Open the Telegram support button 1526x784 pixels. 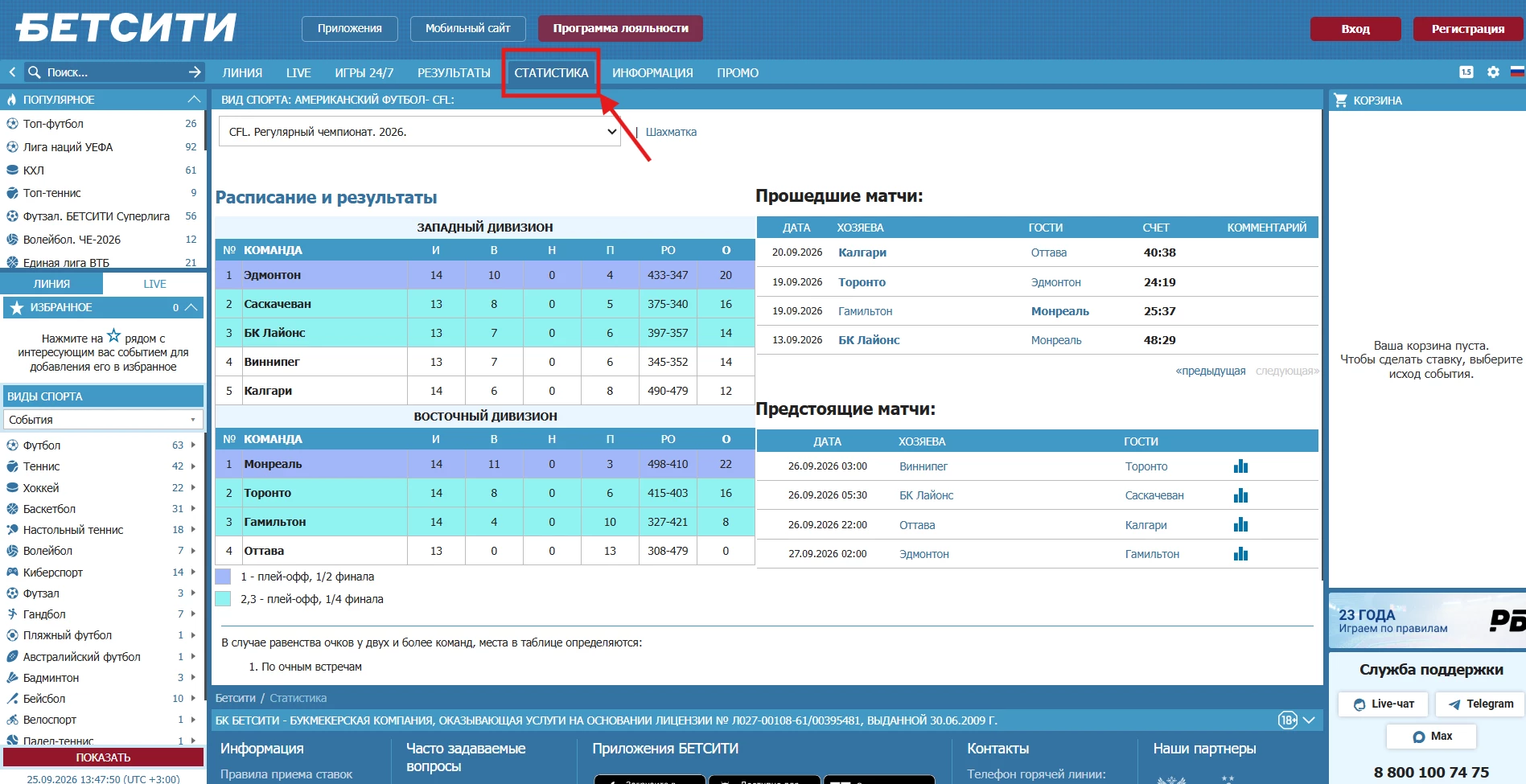tap(1480, 704)
